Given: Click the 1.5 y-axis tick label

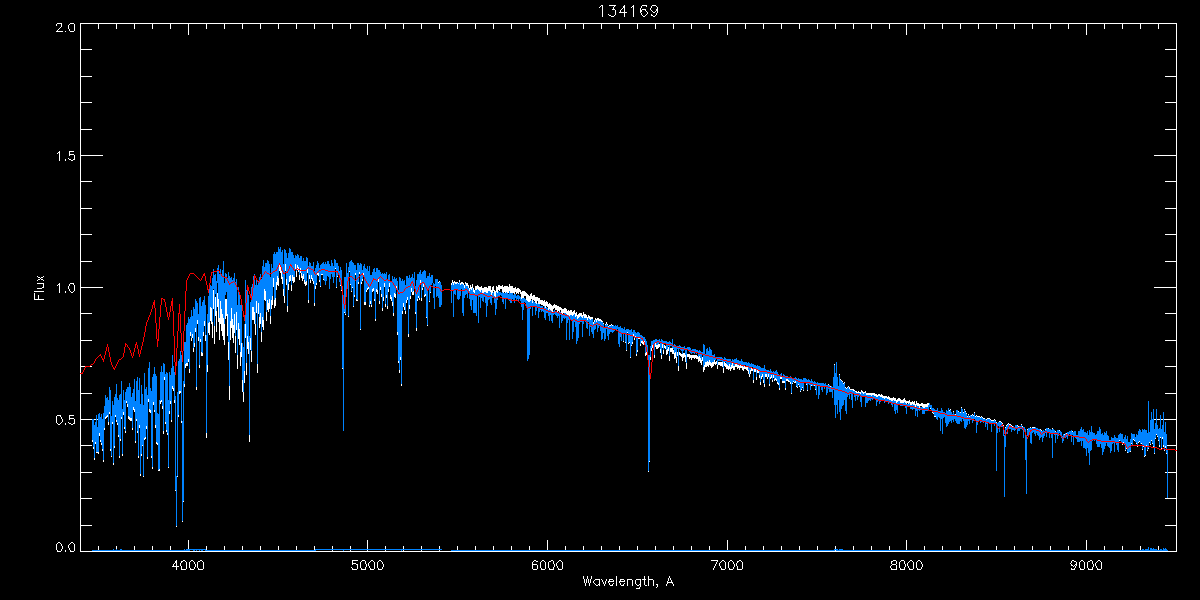Looking at the screenshot, I should (62, 157).
